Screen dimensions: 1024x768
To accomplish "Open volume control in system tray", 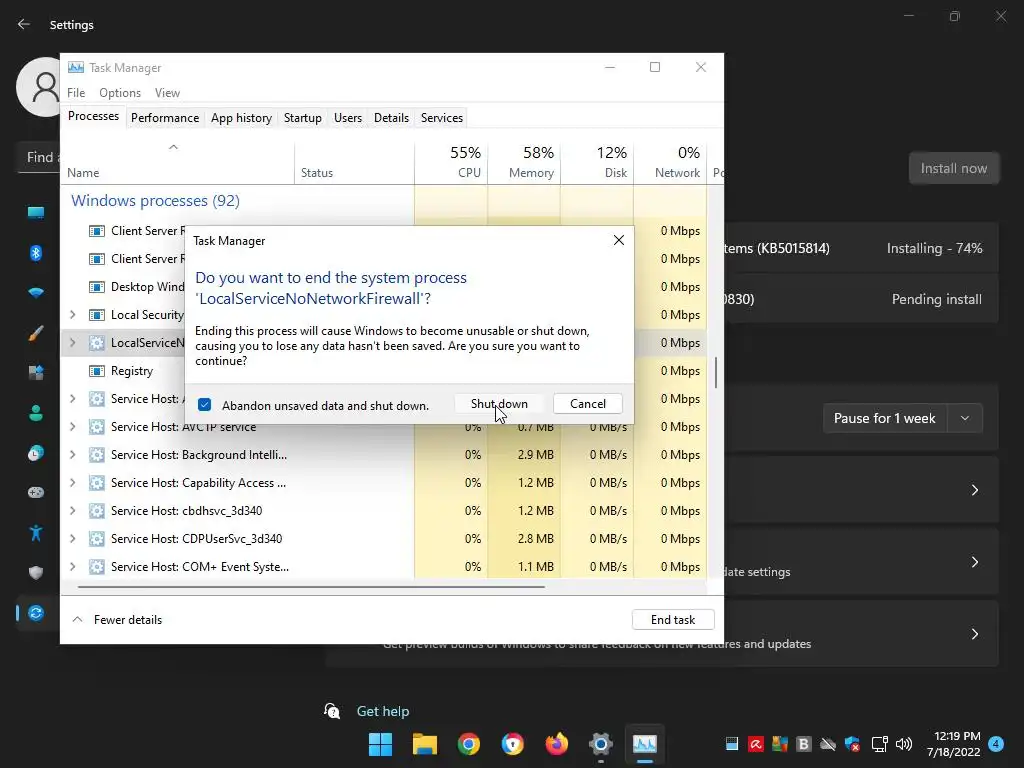I will pos(904,744).
